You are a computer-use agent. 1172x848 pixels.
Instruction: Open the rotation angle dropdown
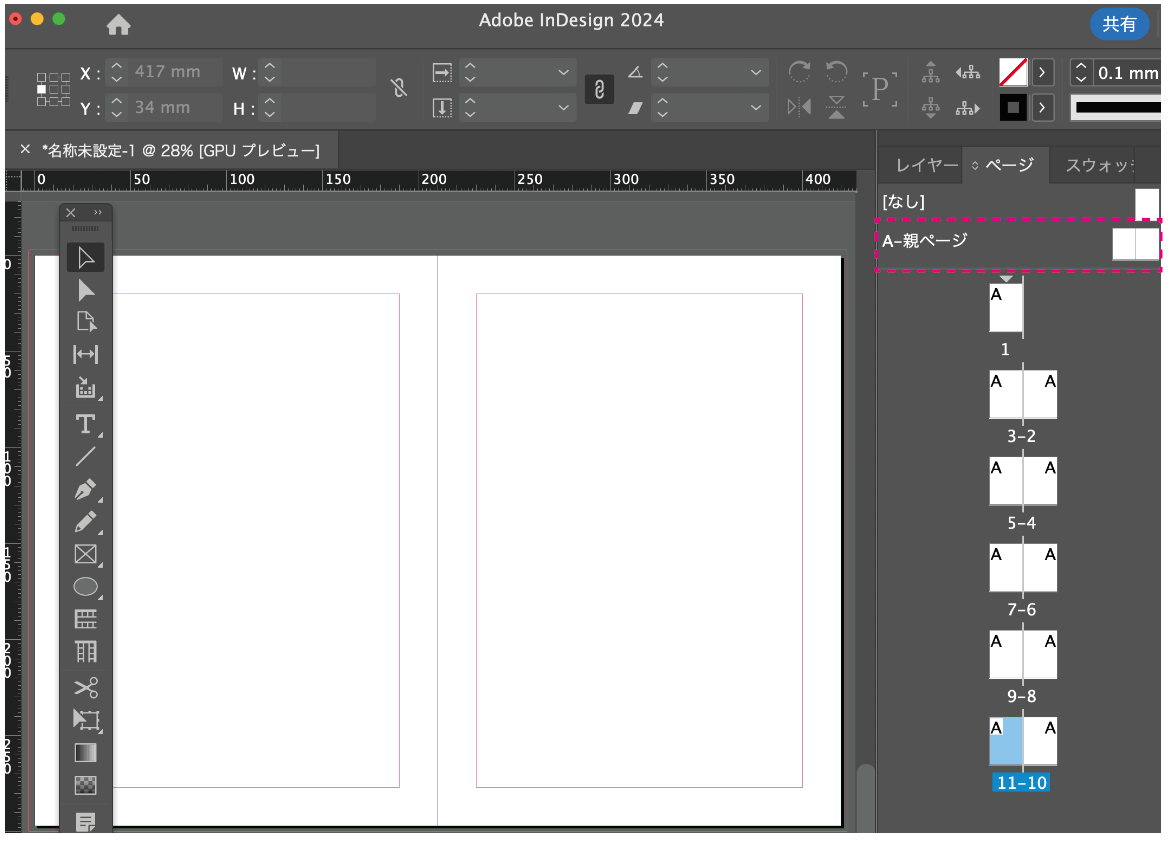(758, 72)
